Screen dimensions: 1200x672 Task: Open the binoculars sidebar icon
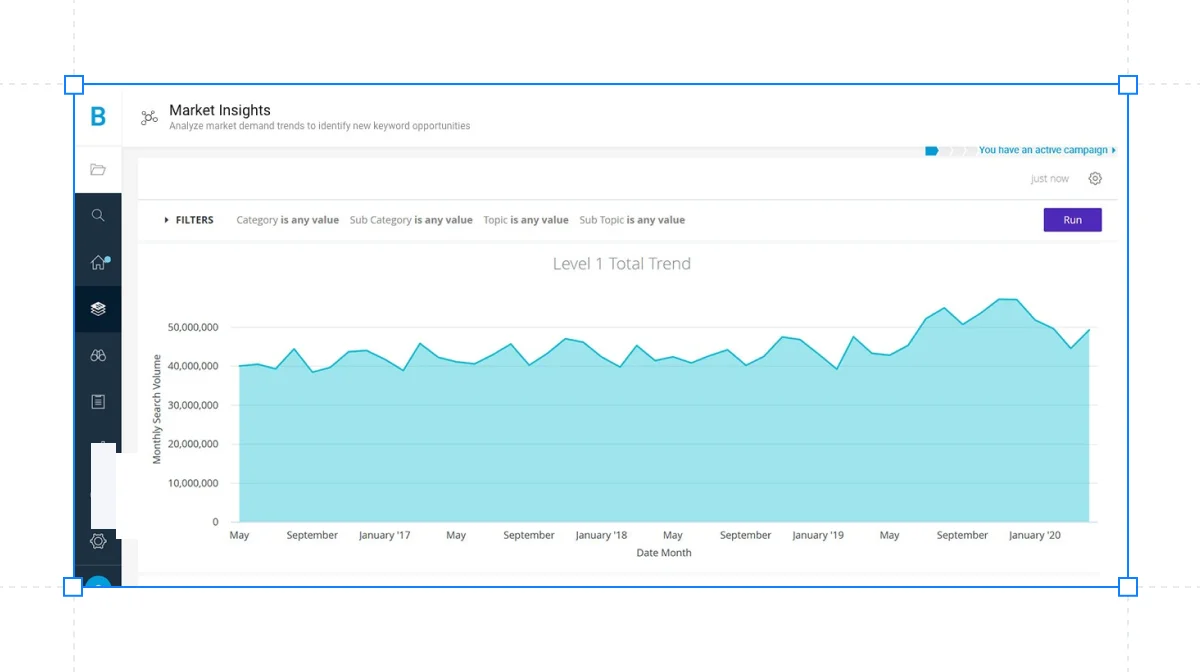98,355
